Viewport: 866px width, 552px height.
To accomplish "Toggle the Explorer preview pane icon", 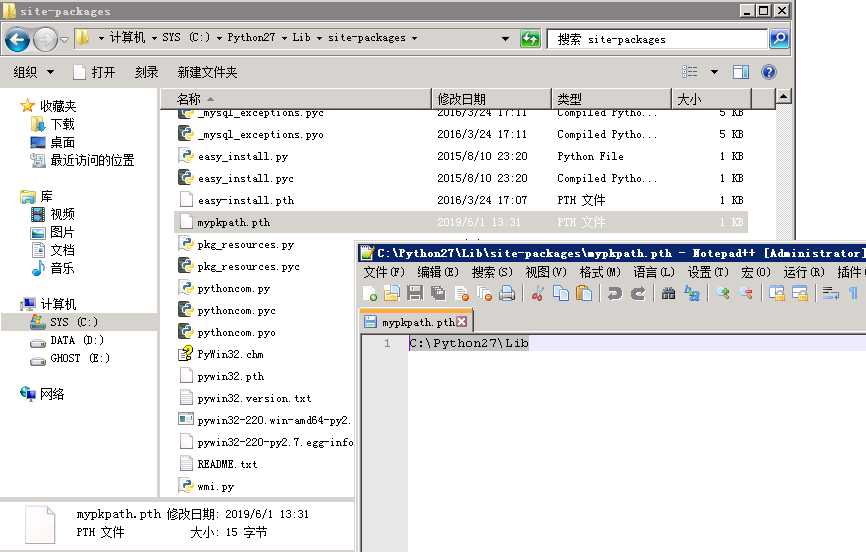I will pyautogui.click(x=741, y=72).
